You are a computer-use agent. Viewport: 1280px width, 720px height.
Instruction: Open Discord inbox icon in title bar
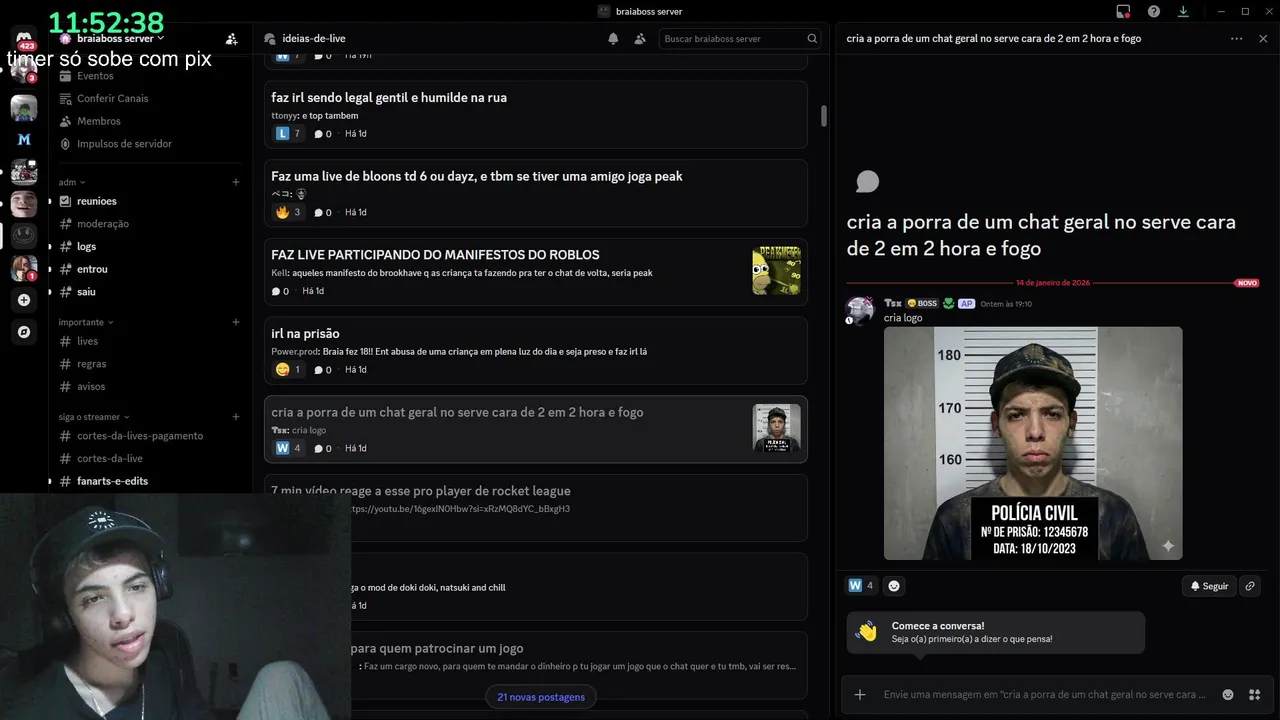coord(1123,11)
